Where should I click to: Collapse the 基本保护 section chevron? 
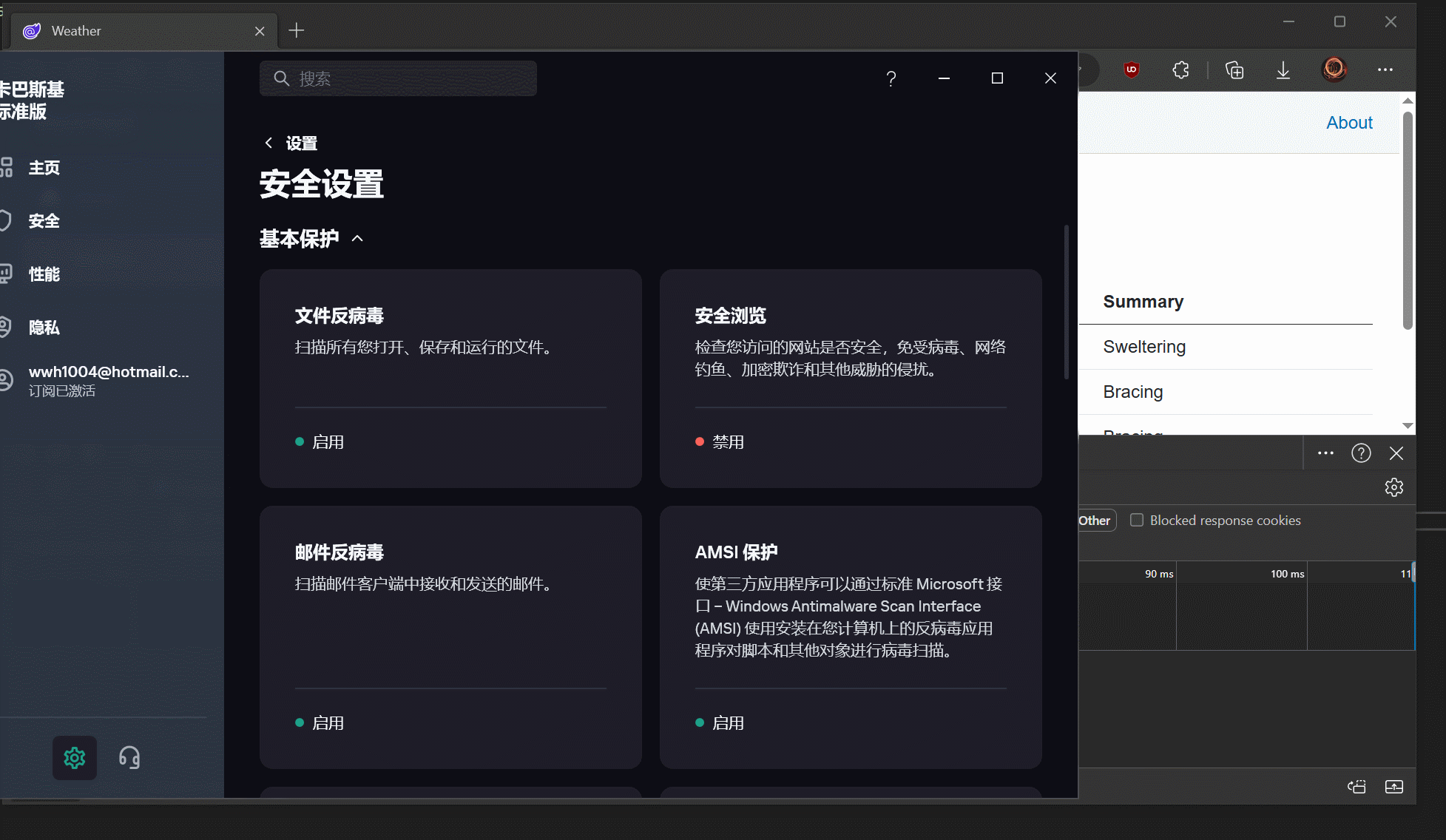click(x=358, y=238)
